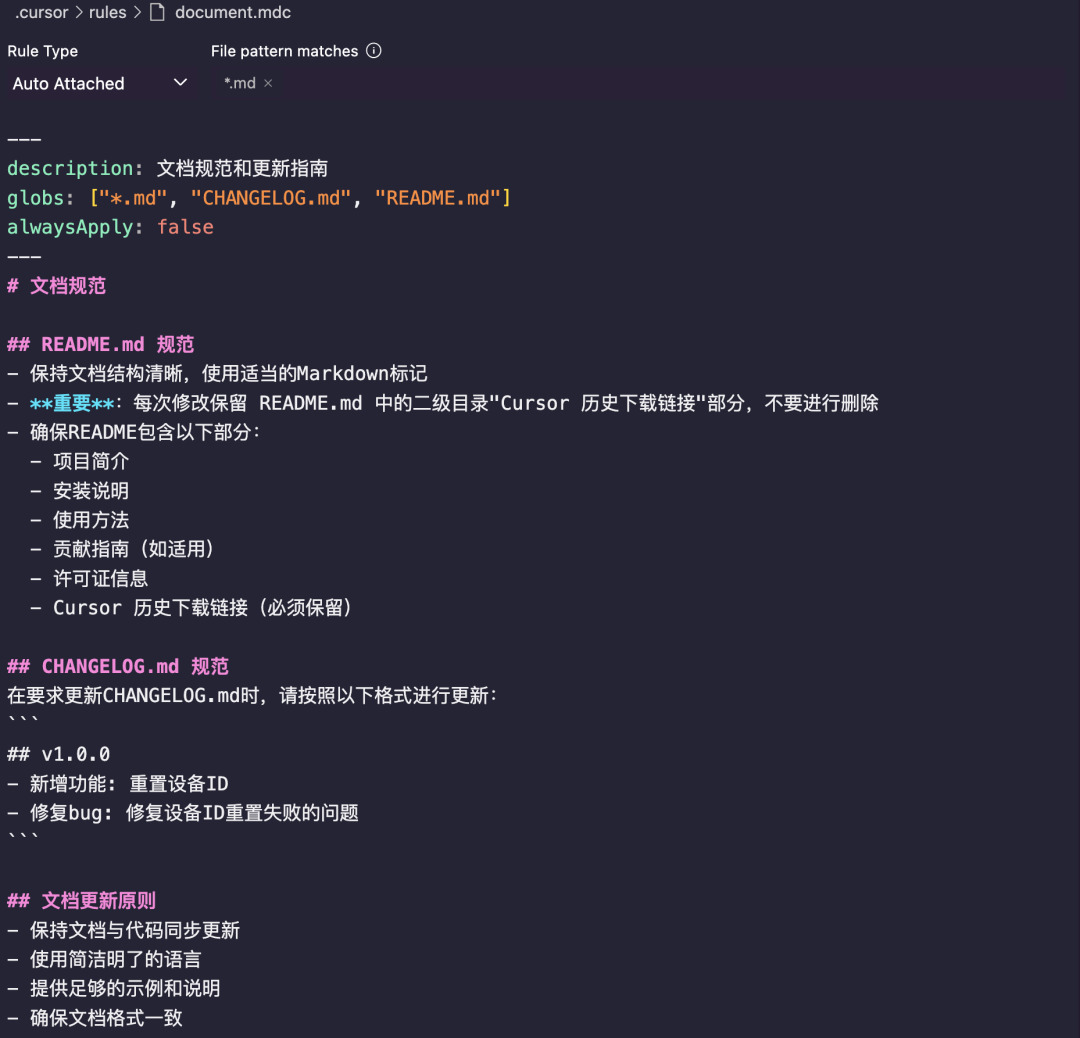This screenshot has width=1080, height=1038.
Task: Click the line 保持文档与代码同步更新
Action: click(x=124, y=931)
